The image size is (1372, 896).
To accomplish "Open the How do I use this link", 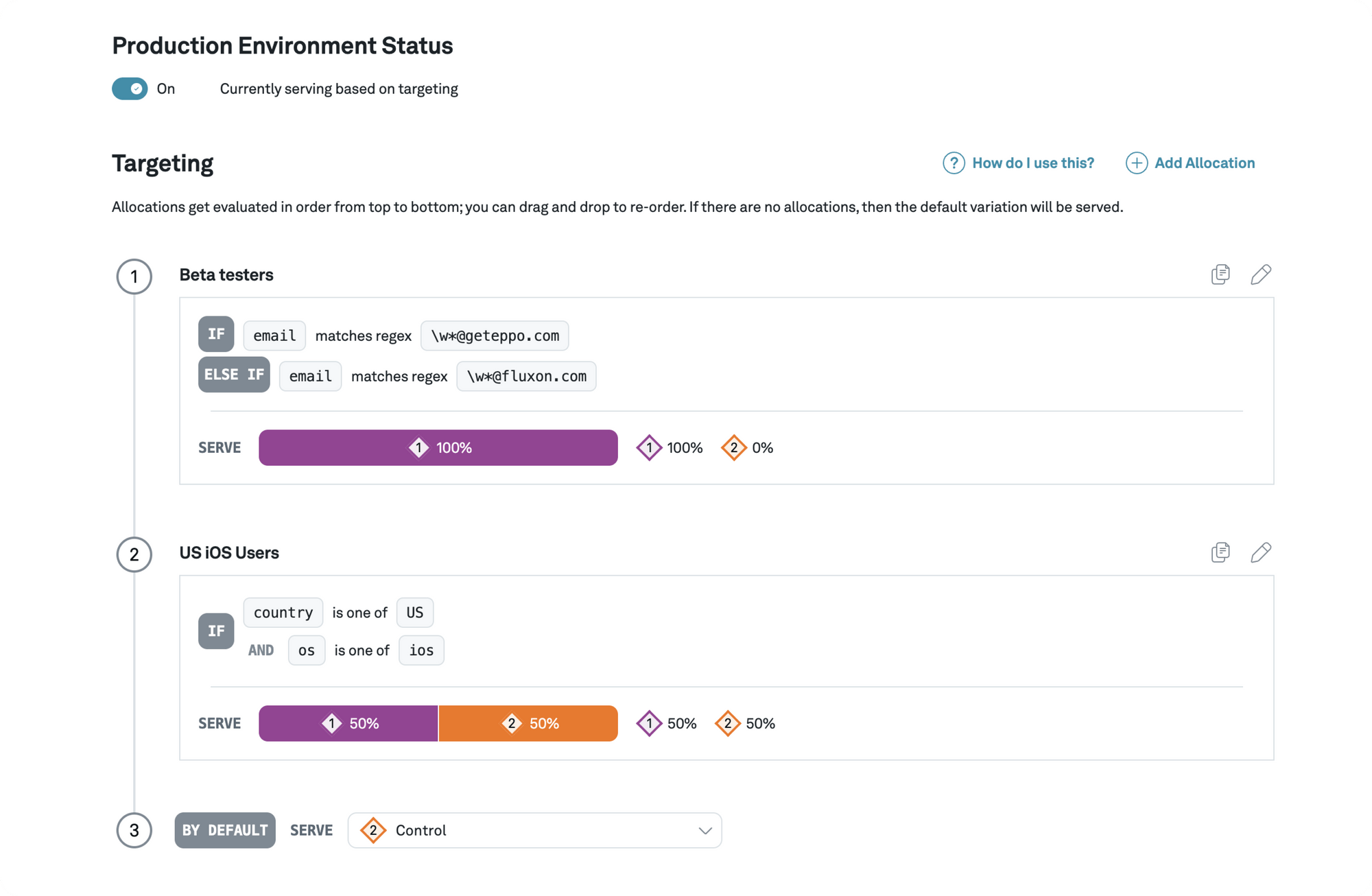I will [1032, 163].
